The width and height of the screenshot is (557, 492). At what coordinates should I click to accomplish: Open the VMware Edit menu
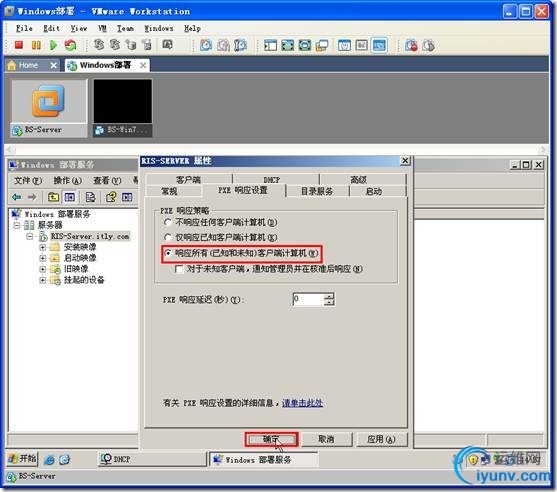[52, 28]
